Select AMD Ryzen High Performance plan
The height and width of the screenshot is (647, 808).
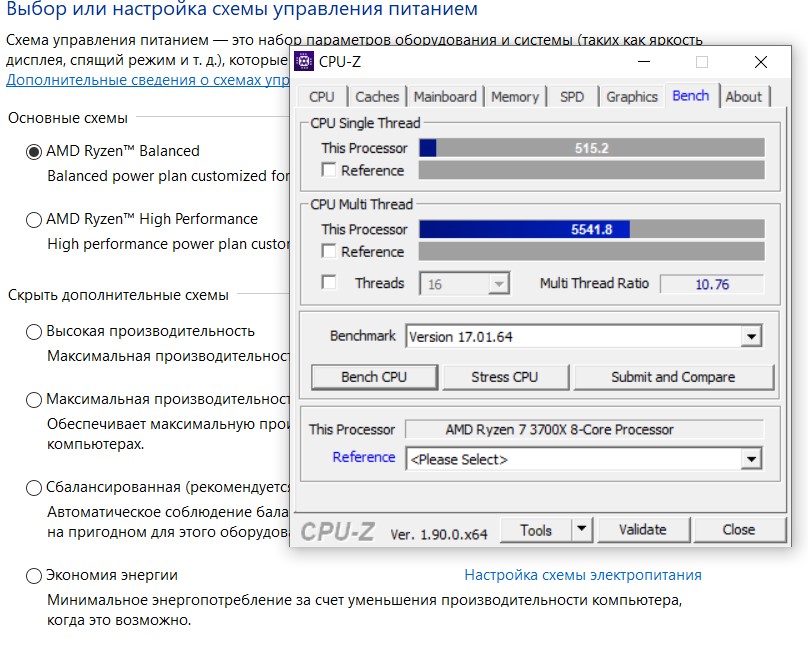pos(34,220)
